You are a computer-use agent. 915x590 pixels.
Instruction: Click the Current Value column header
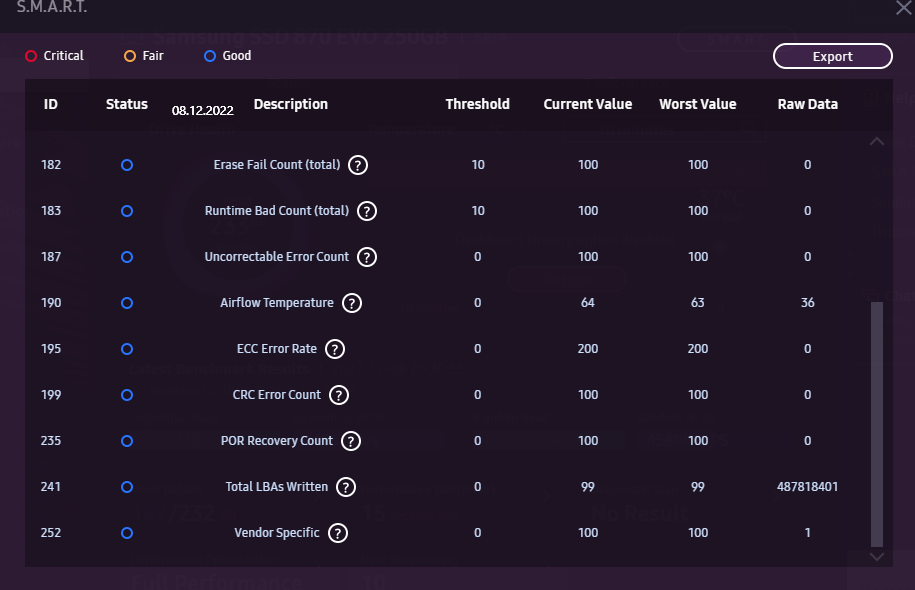click(x=587, y=104)
